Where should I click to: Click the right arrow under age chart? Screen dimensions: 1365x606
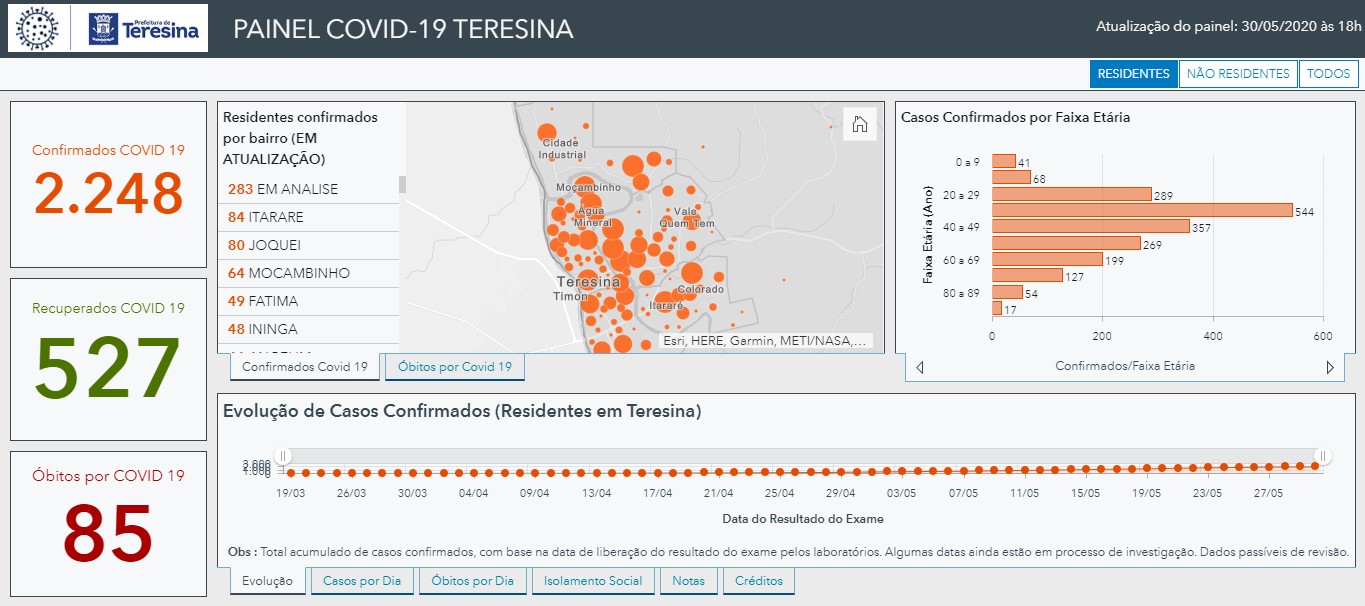pos(1330,367)
